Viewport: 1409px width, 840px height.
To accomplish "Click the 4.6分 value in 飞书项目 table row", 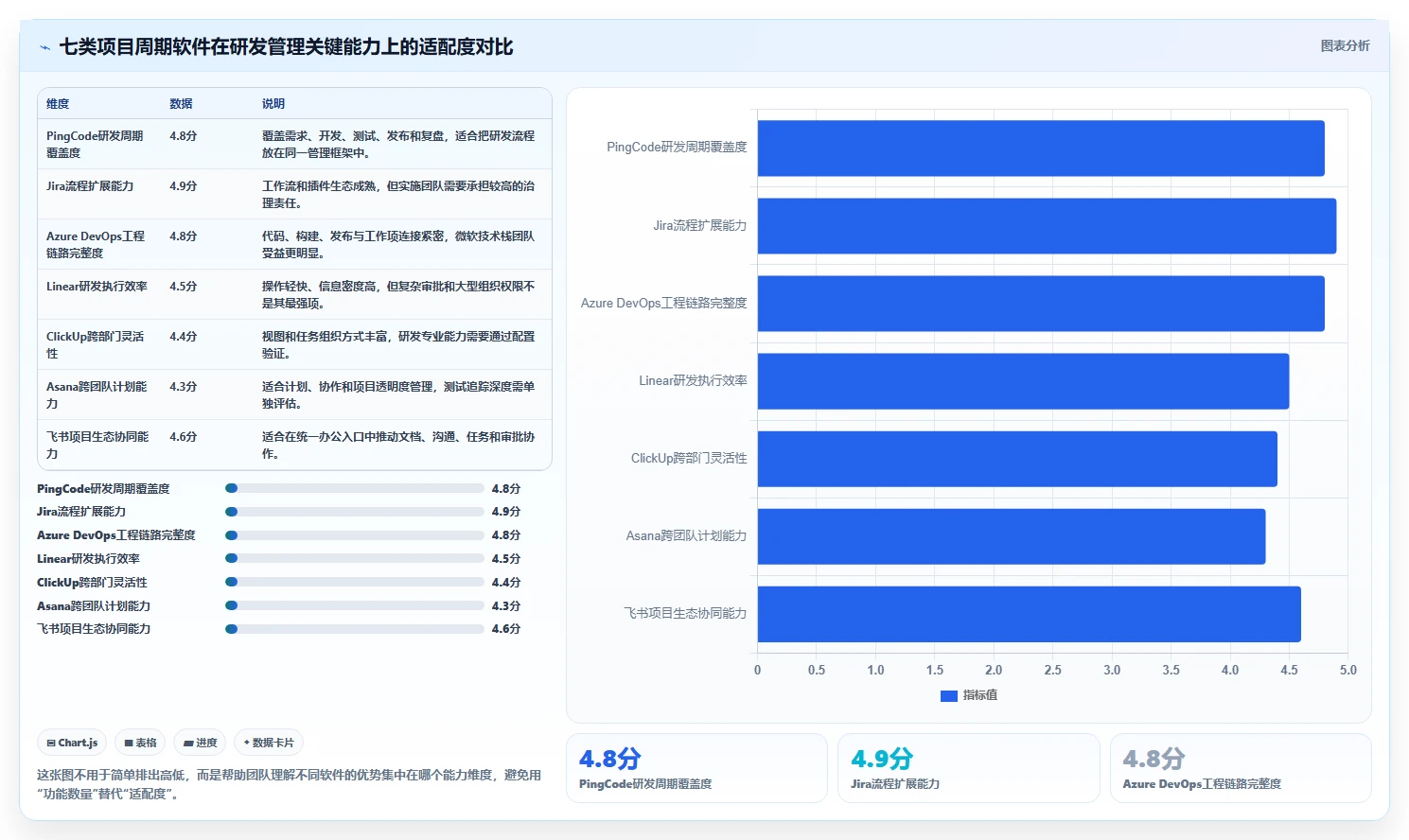I will pyautogui.click(x=184, y=437).
